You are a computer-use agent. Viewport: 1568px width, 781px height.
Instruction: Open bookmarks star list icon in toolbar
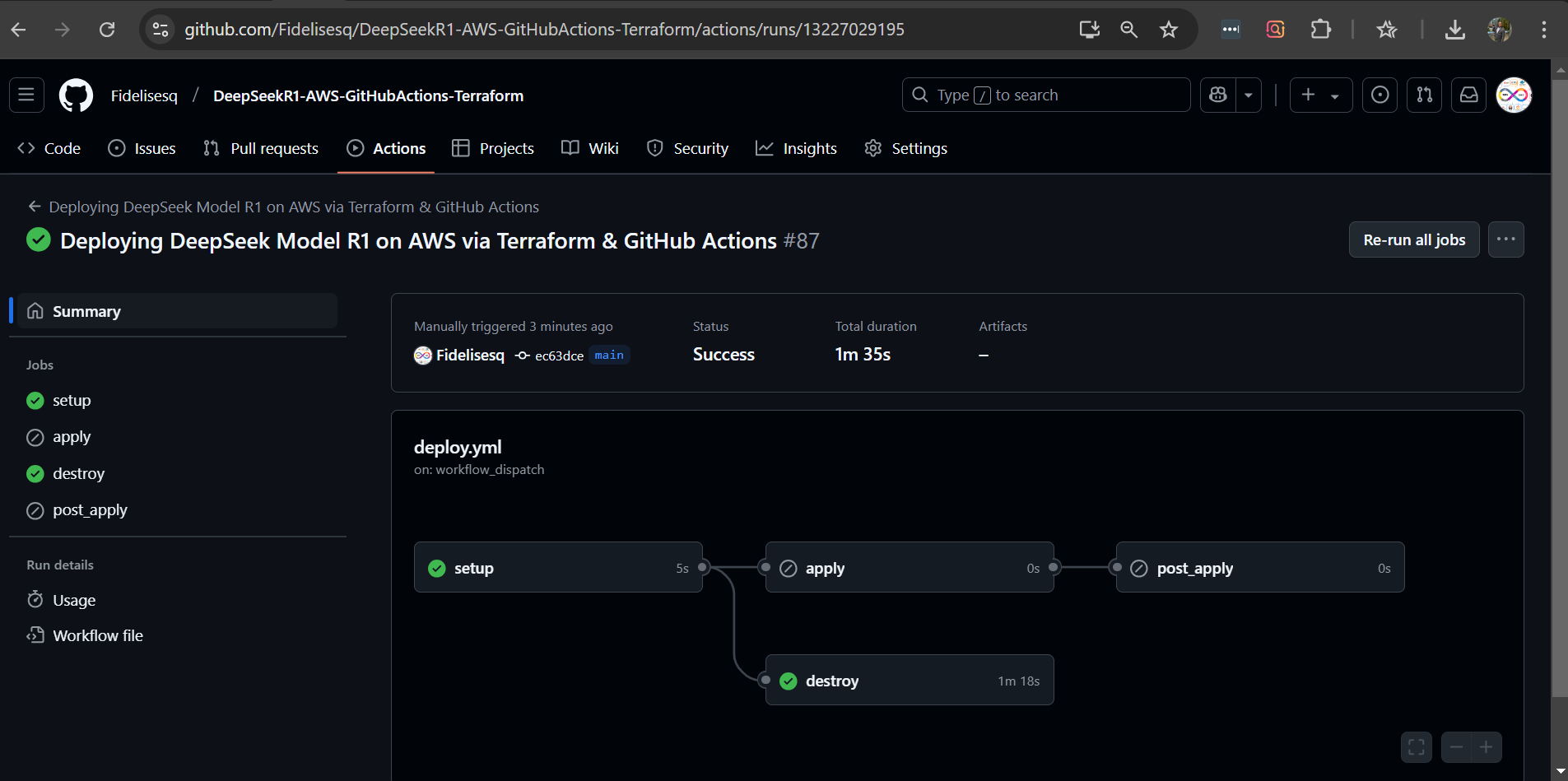click(1386, 30)
